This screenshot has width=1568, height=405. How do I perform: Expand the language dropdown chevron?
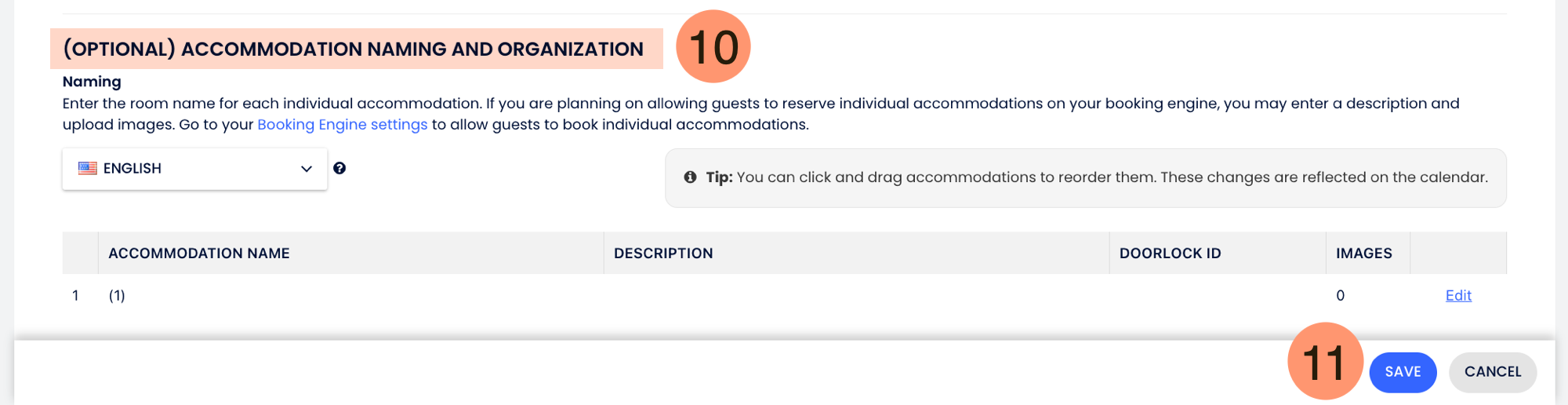pos(307,169)
